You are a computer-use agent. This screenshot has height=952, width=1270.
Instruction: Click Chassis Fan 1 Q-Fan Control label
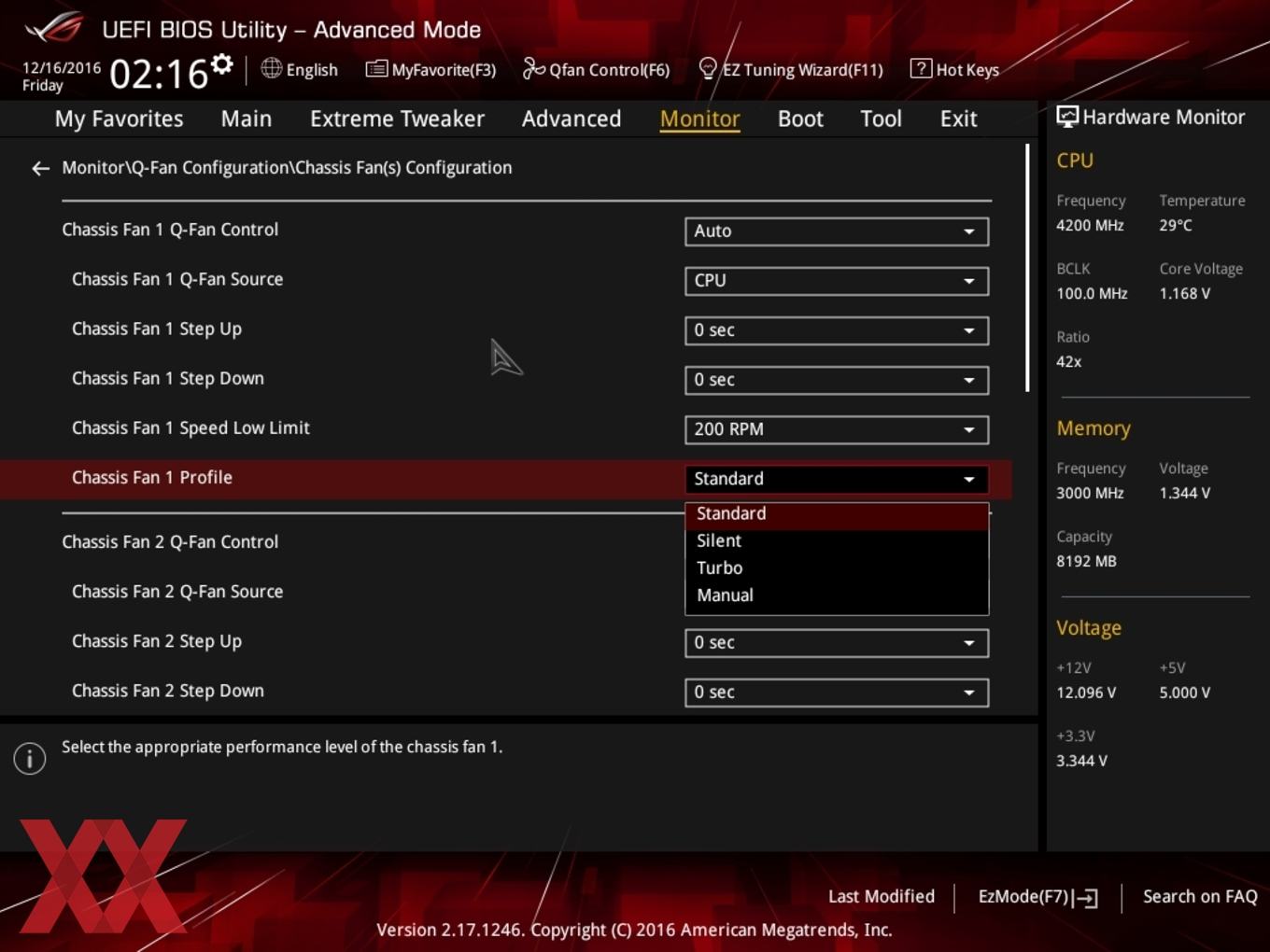(x=170, y=230)
